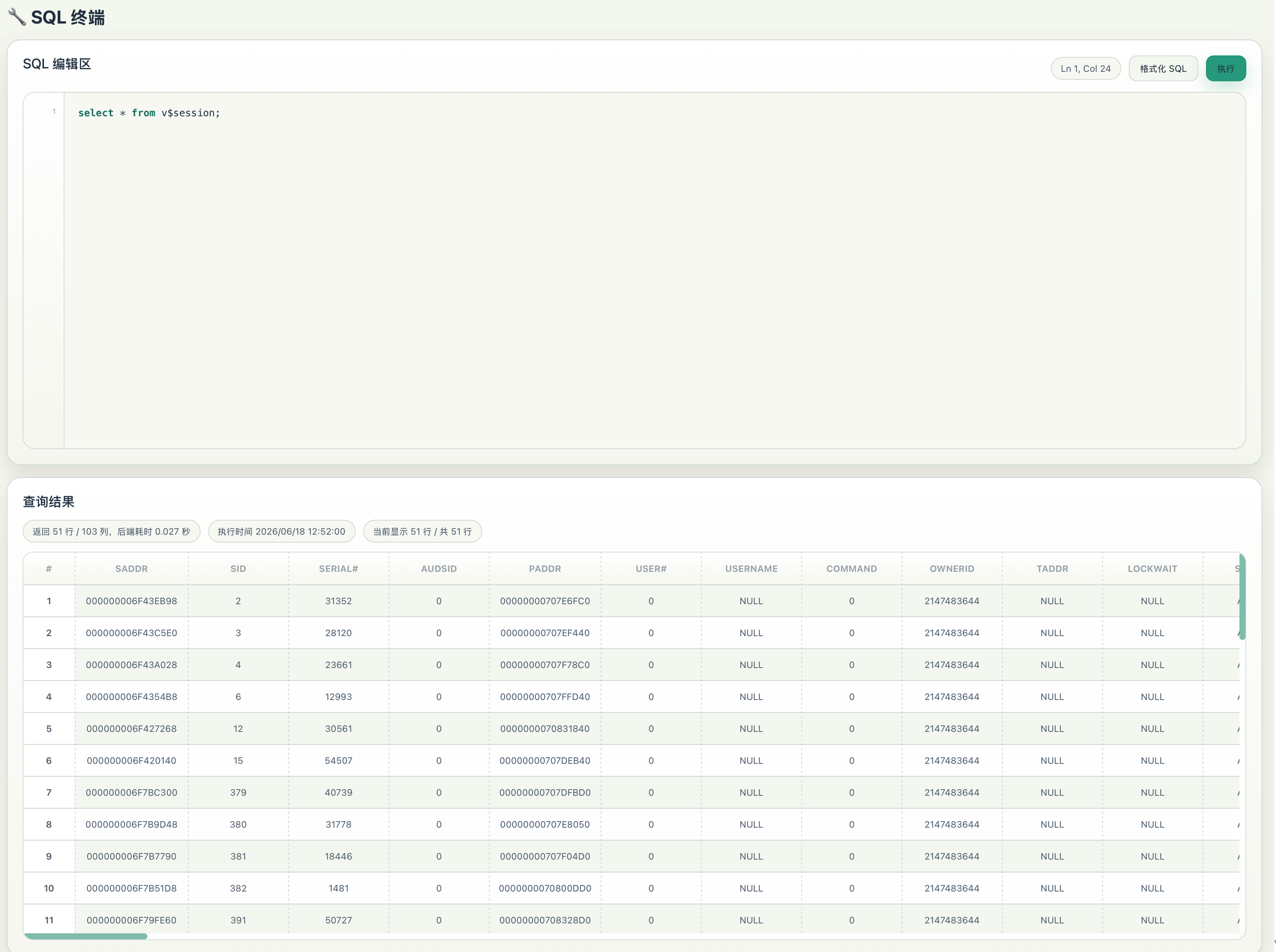Click SADDR cell 000000006F7BC300
Viewport: 1276px width, 952px height.
[132, 792]
